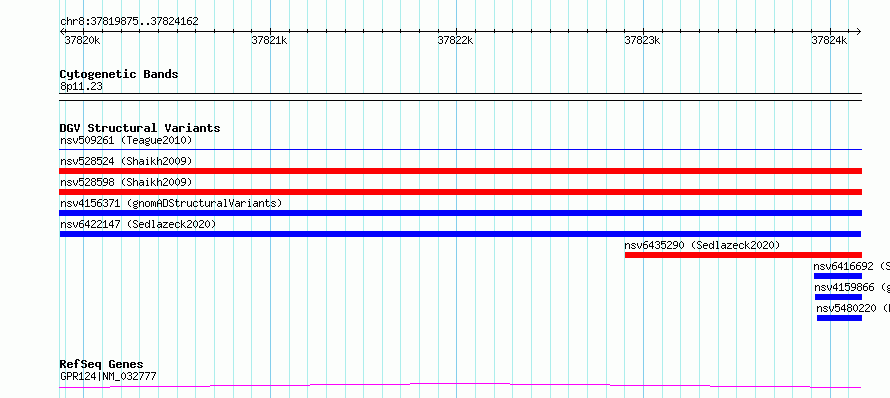
Task: Click the 37822k ruler tick label
Action: pyautogui.click(x=456, y=40)
